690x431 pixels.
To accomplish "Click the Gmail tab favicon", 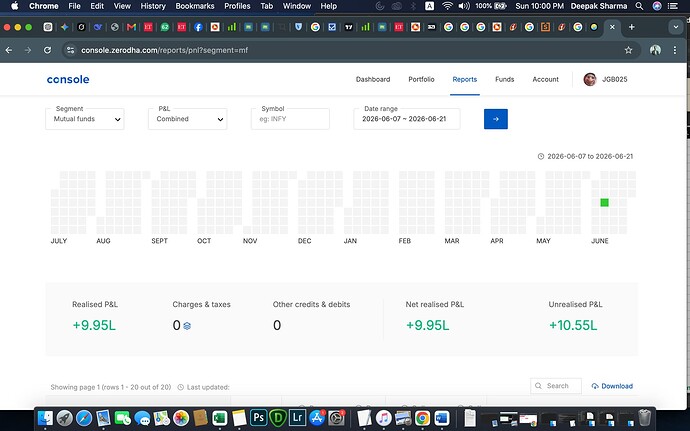I will pyautogui.click(x=131, y=27).
